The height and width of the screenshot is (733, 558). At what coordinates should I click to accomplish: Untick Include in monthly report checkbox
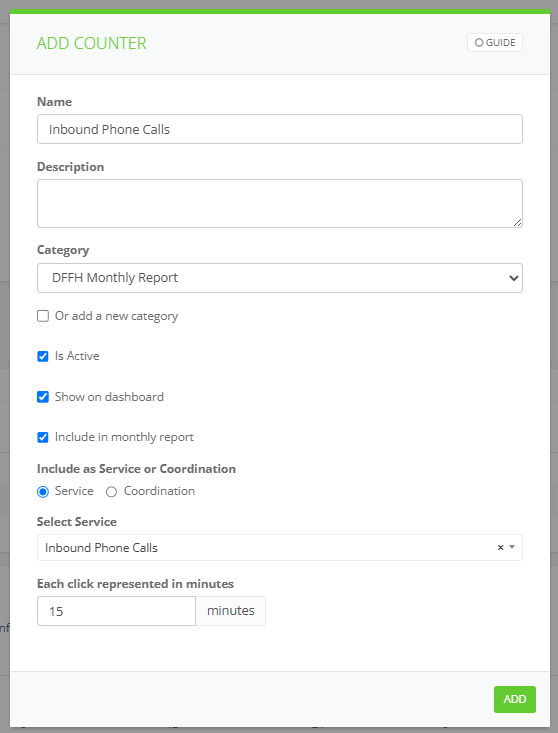click(43, 437)
